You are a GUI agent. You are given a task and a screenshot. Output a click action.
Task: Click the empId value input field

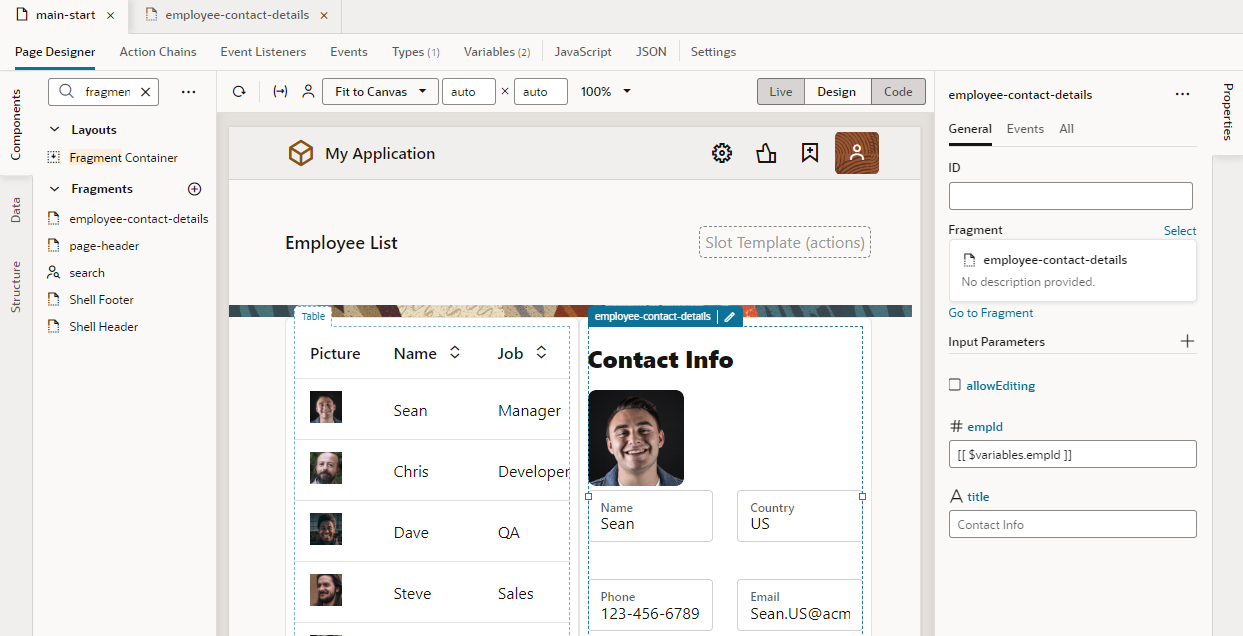click(x=1072, y=454)
